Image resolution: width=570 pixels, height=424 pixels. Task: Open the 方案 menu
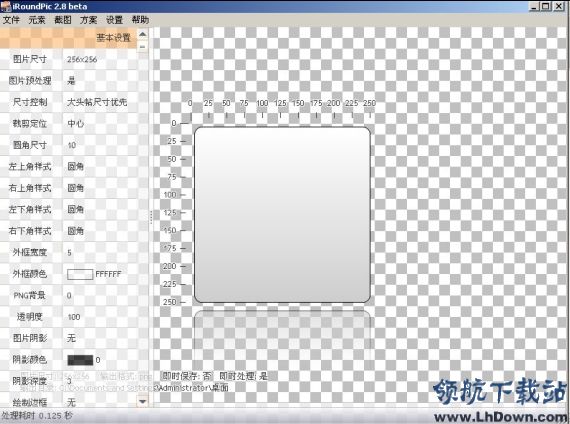click(x=88, y=20)
